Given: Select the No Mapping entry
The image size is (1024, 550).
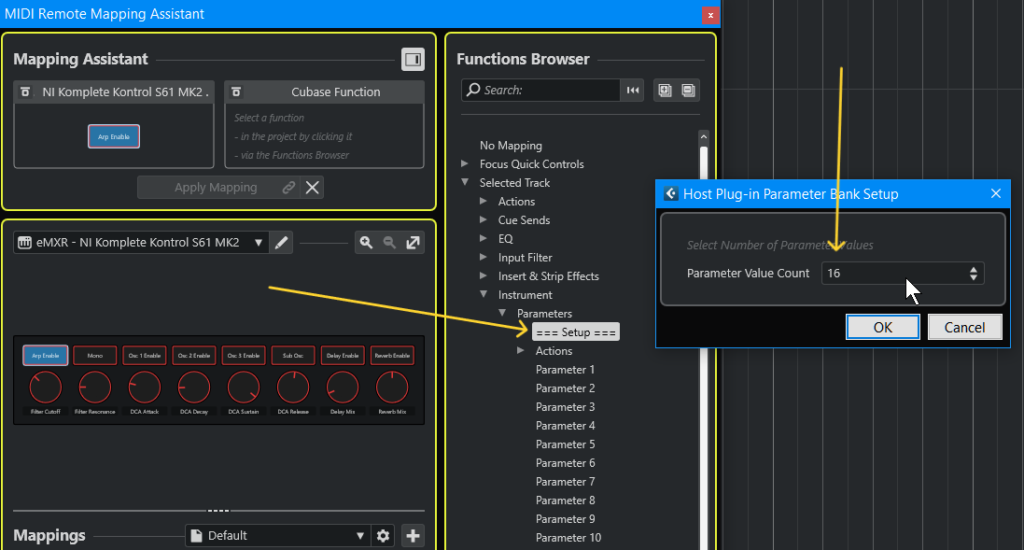Looking at the screenshot, I should [511, 146].
